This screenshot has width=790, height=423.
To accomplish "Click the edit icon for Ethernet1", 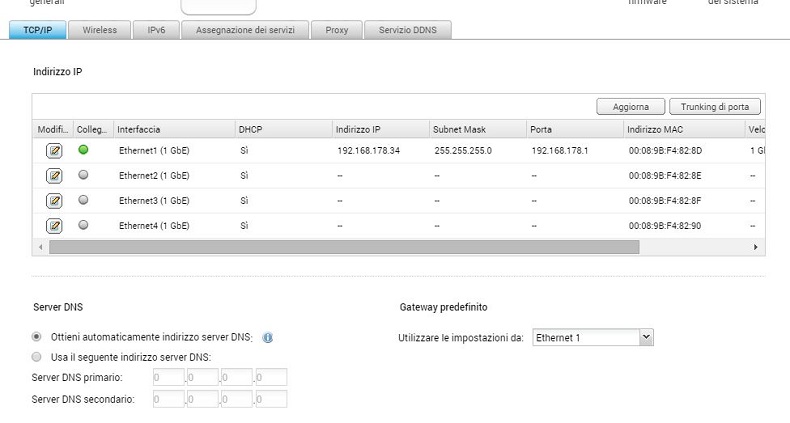I will coord(54,151).
